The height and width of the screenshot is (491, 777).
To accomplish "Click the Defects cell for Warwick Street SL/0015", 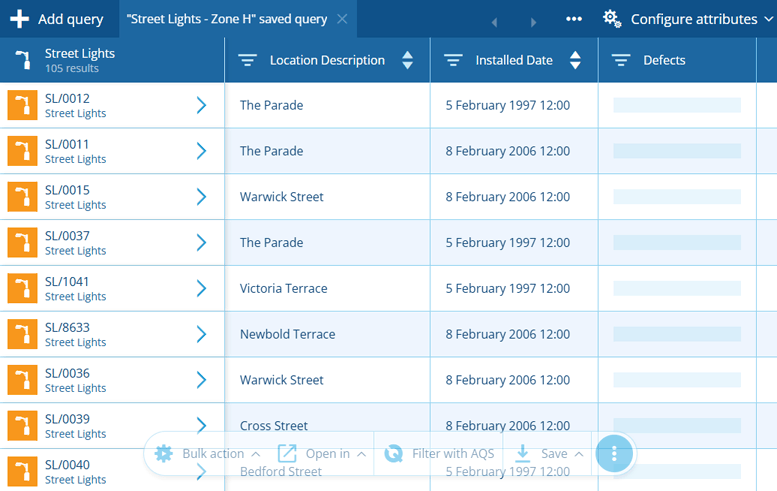I will click(677, 197).
